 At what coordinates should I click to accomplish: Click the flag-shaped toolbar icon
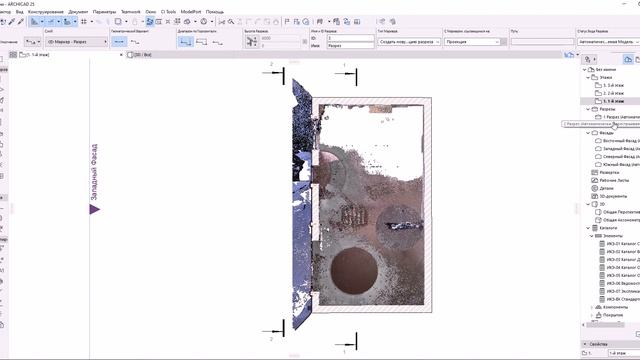tap(287, 22)
